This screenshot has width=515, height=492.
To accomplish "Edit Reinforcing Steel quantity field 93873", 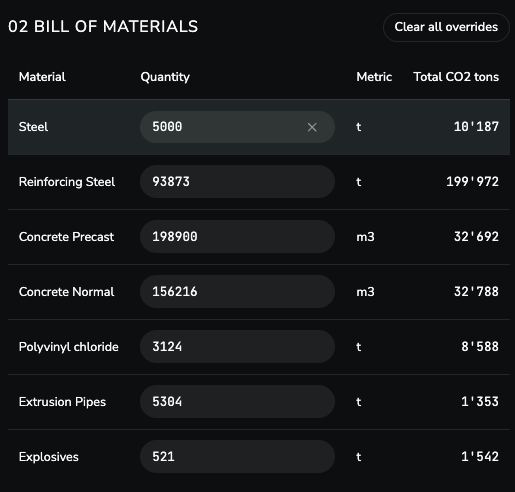I will [237, 182].
